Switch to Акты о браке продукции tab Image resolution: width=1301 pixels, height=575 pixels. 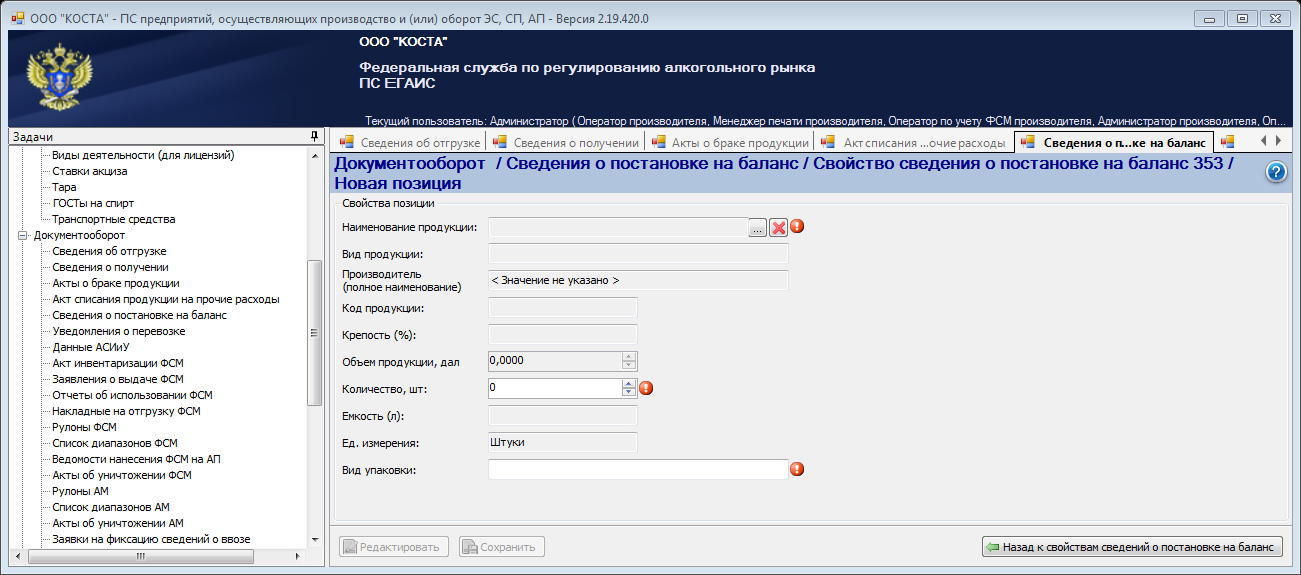(729, 143)
